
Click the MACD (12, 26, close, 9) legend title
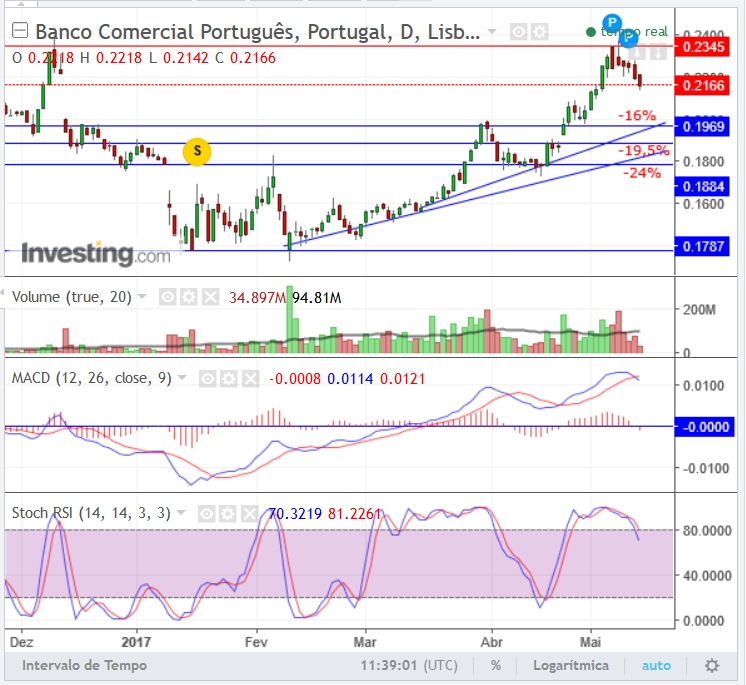coord(91,378)
